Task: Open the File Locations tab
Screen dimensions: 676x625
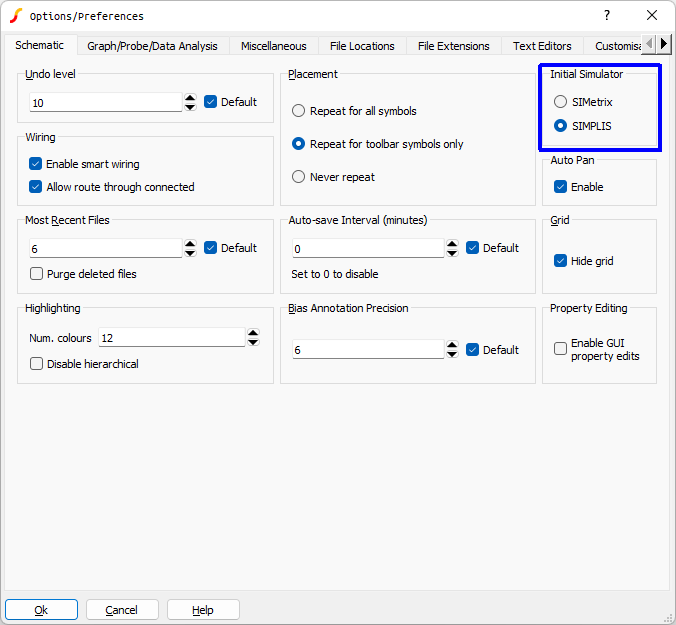Action: tap(362, 46)
